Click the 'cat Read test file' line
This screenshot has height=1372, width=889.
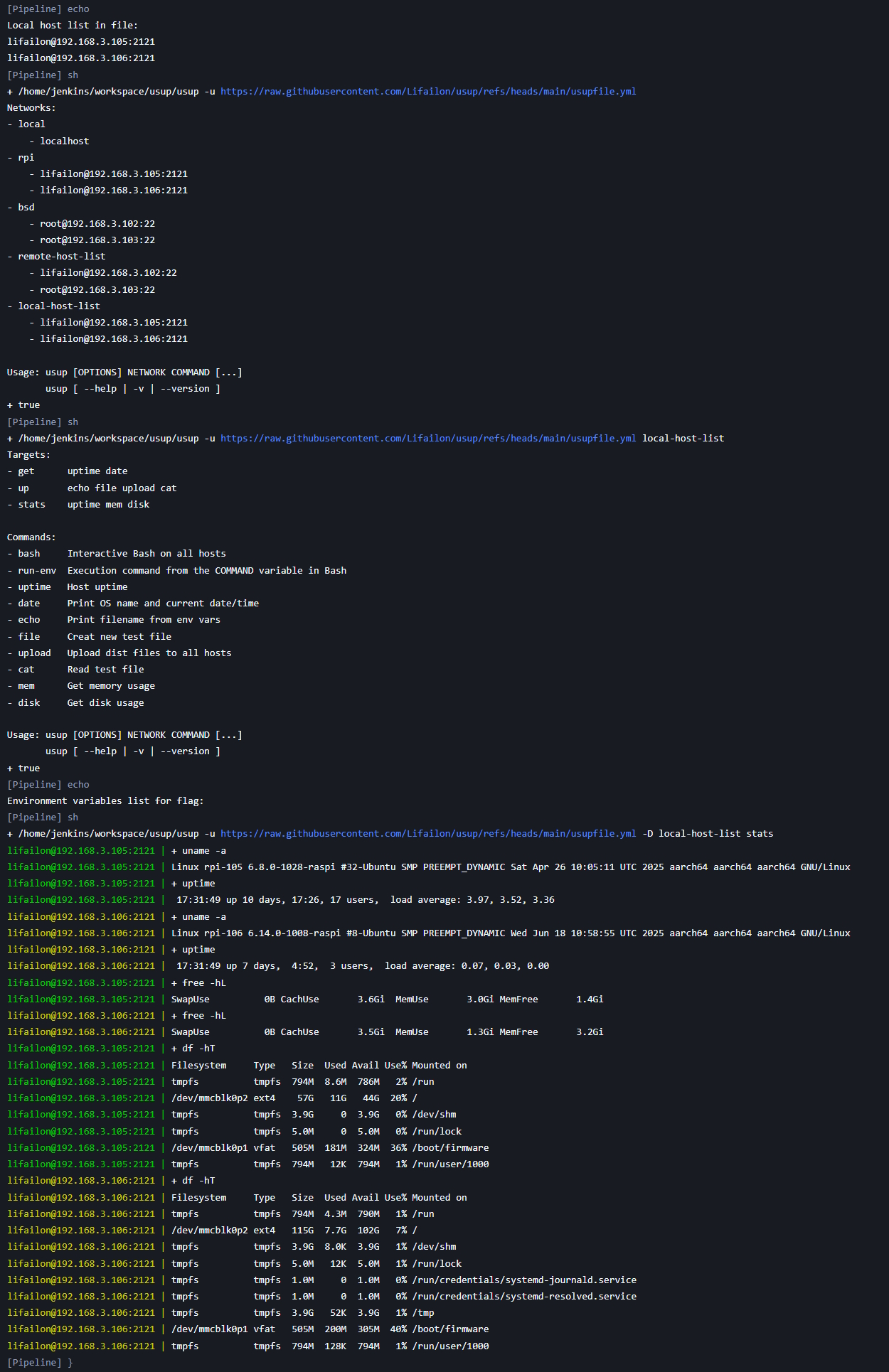tap(75, 669)
